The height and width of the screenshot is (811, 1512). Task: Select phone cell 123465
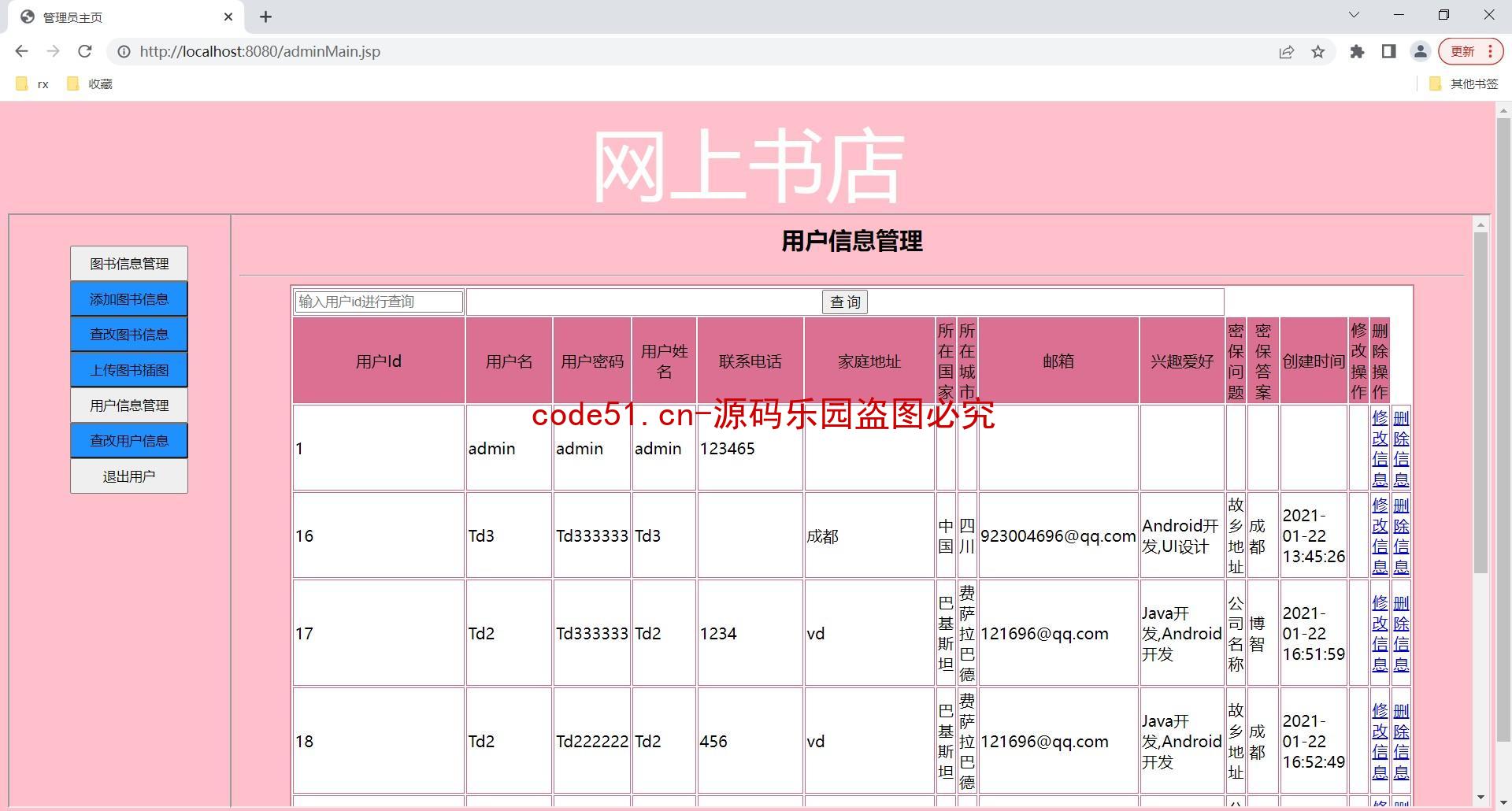pos(750,448)
